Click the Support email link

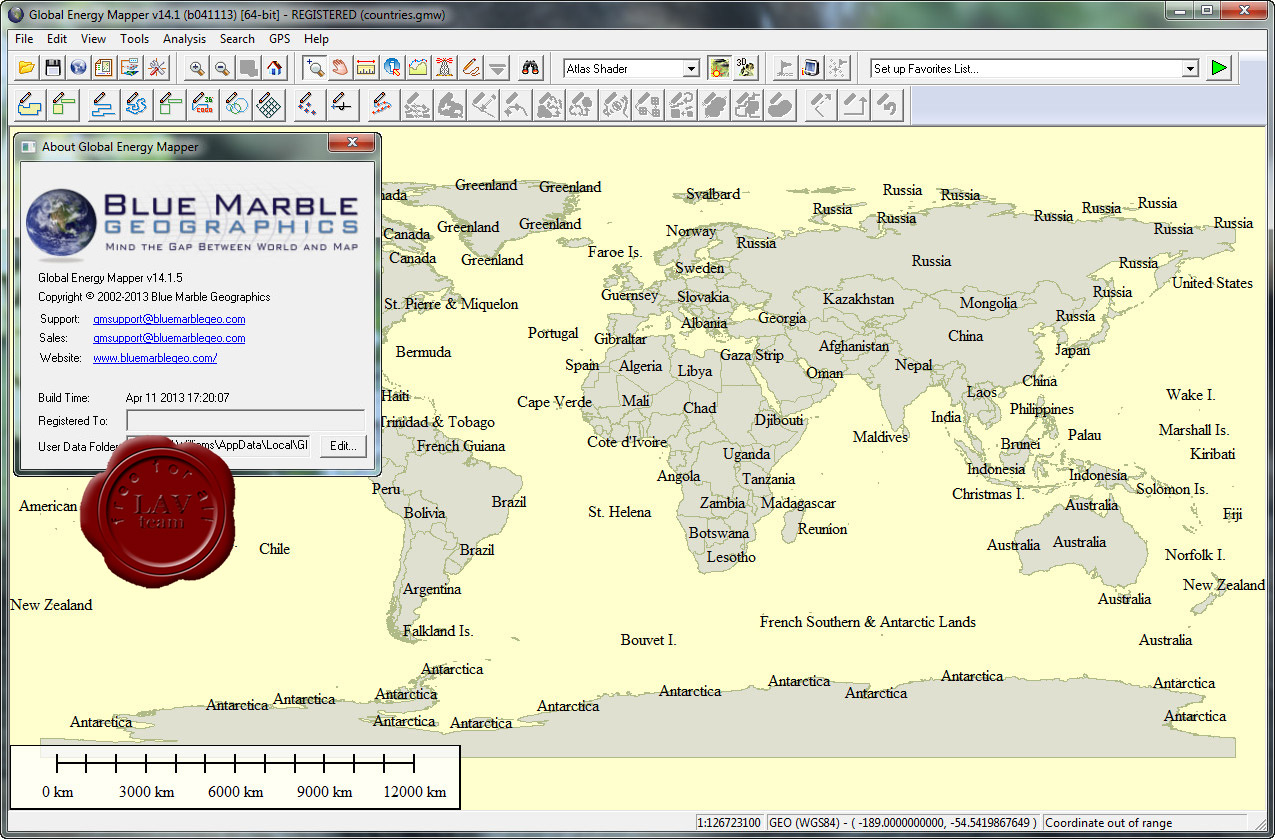pos(169,319)
